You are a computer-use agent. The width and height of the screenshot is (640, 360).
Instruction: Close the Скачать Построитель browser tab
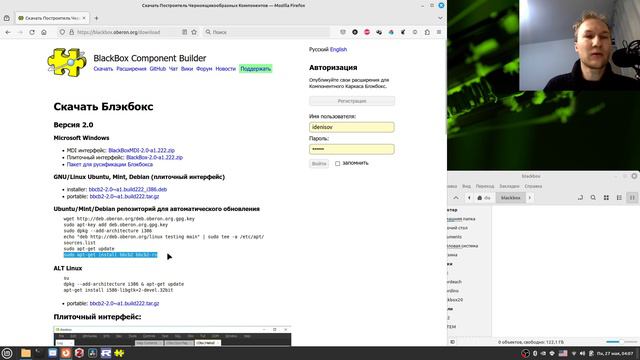pos(84,18)
